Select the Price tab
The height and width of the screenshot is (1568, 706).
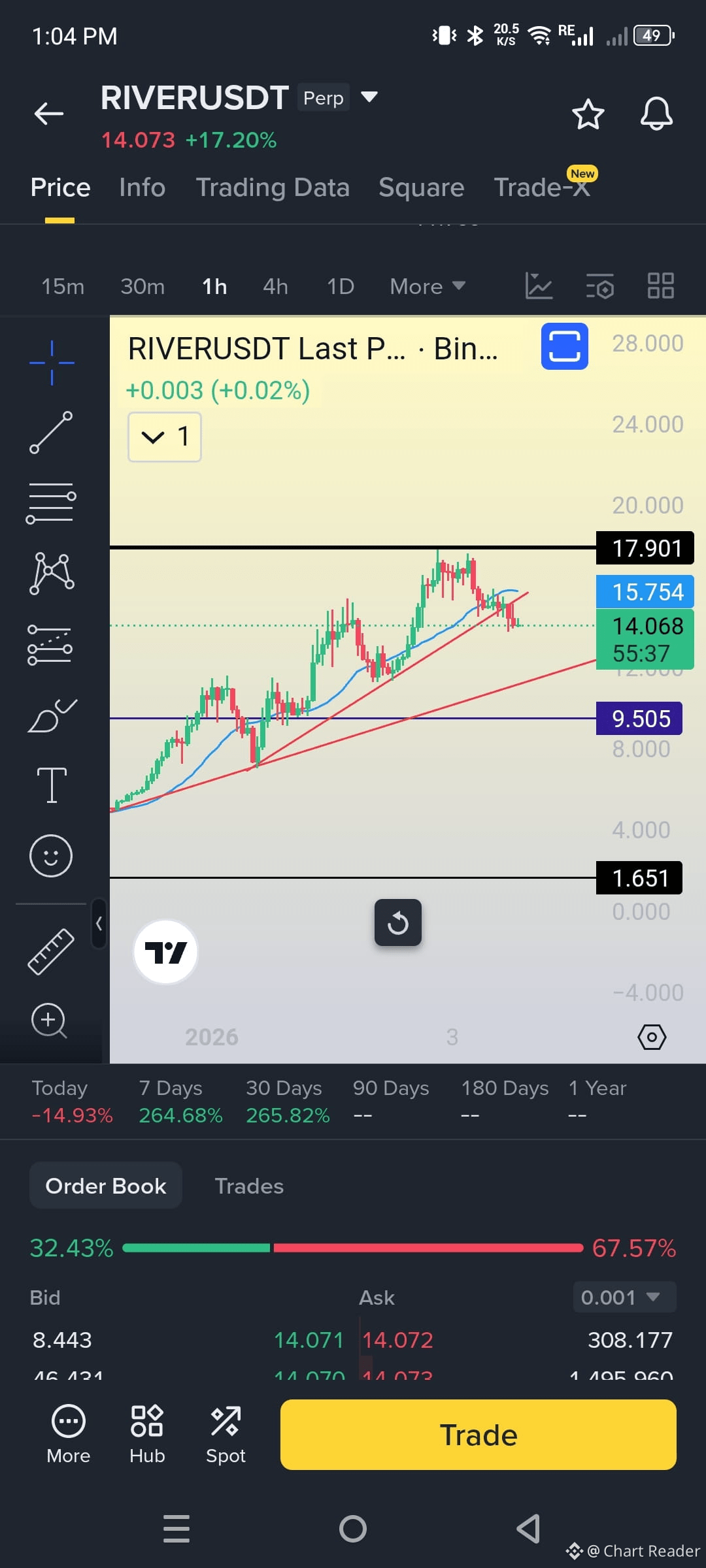coord(60,188)
